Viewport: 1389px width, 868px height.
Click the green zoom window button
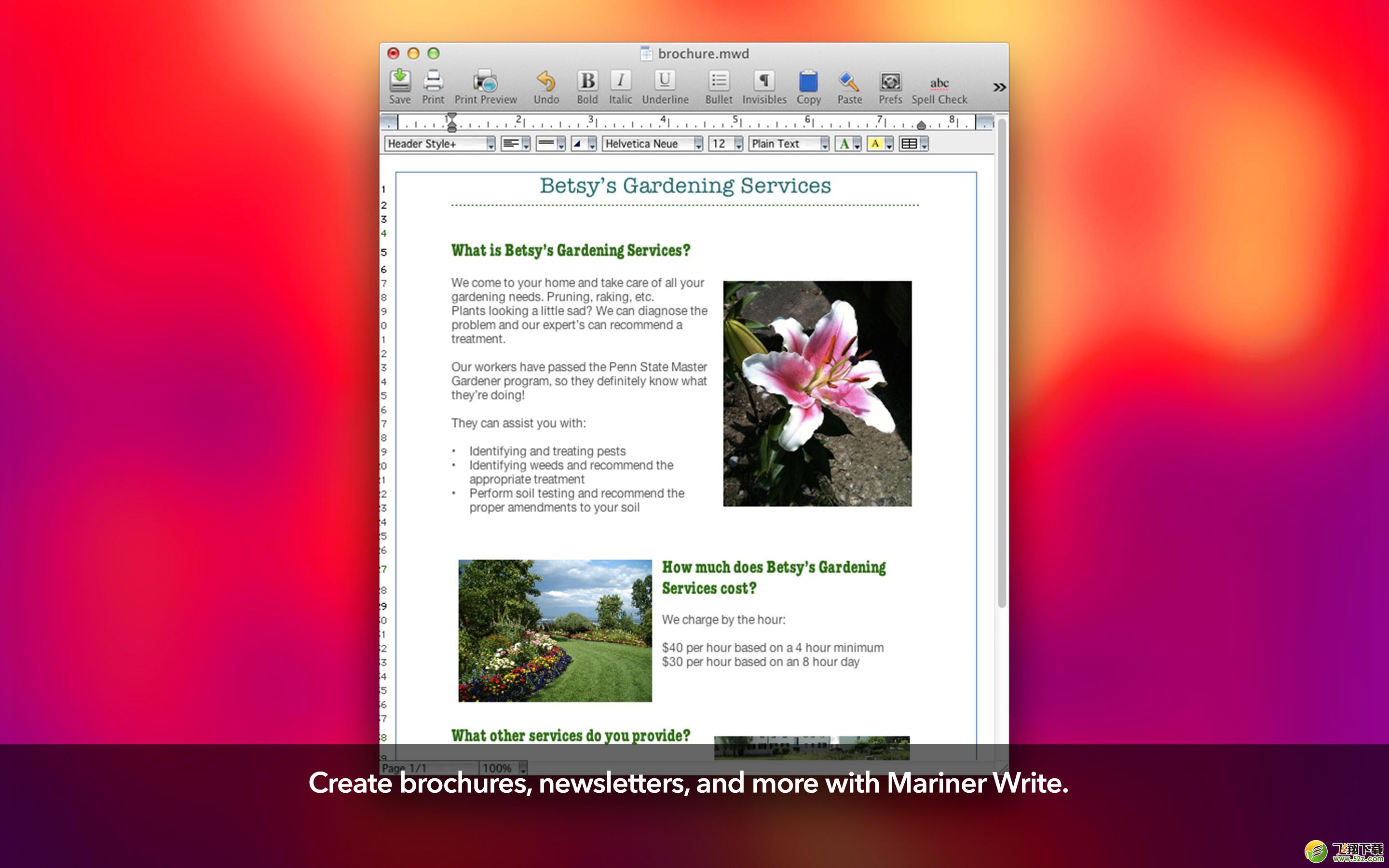point(434,54)
